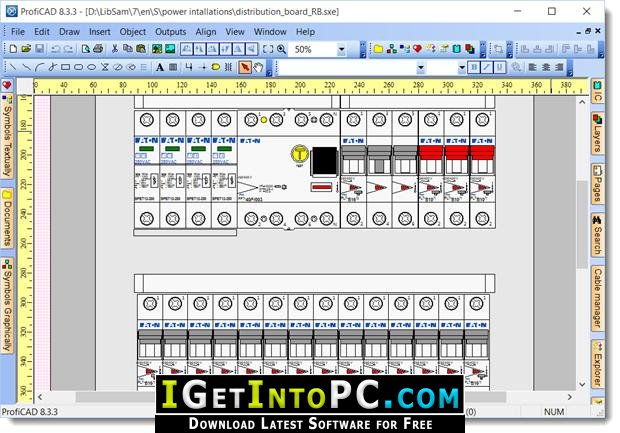This screenshot has height=433, width=620.
Task: Open the Layers side panel
Action: click(597, 133)
